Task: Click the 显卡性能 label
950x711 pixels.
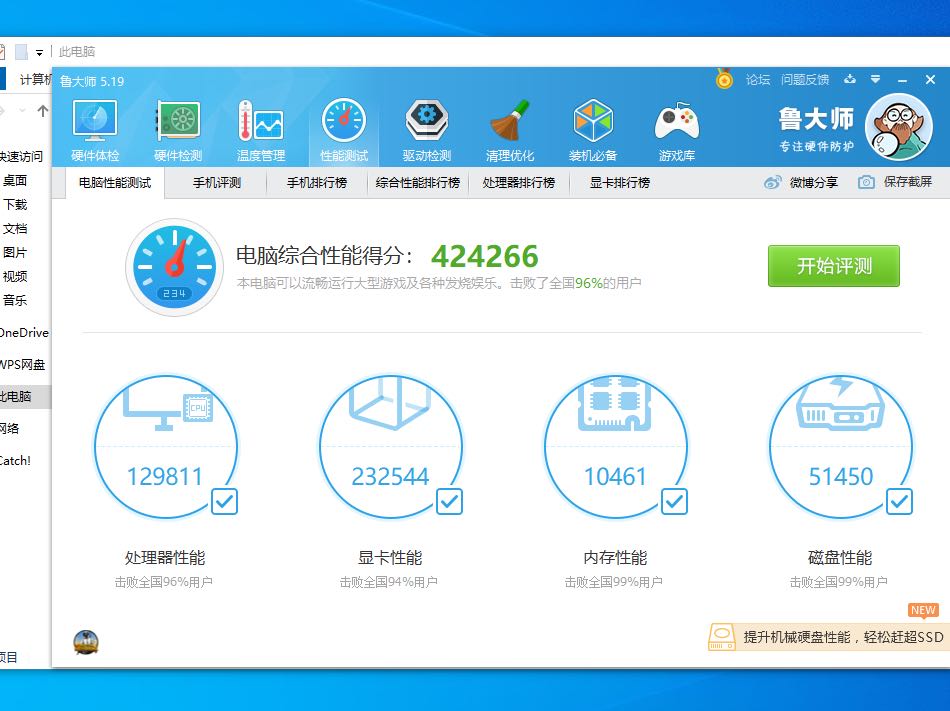Action: (x=390, y=557)
